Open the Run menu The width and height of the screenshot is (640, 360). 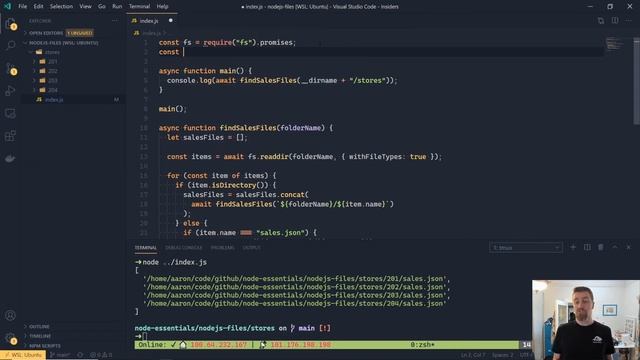pyautogui.click(x=117, y=6)
